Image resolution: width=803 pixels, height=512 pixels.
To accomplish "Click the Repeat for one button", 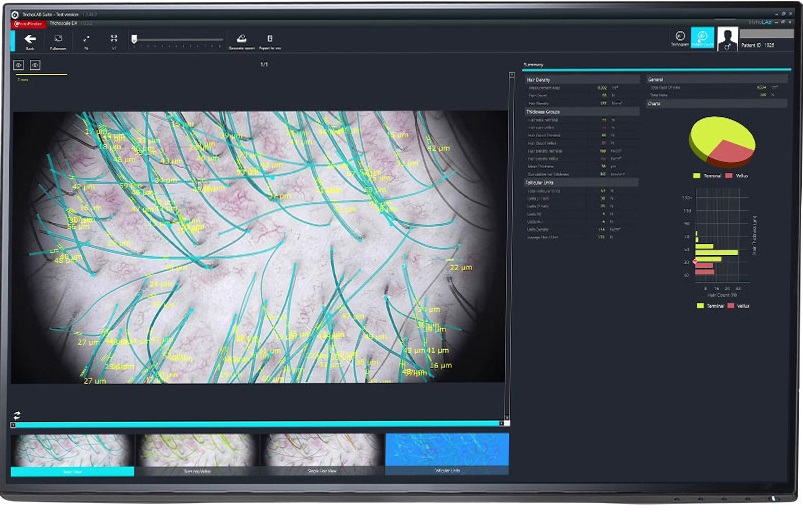I will point(270,40).
